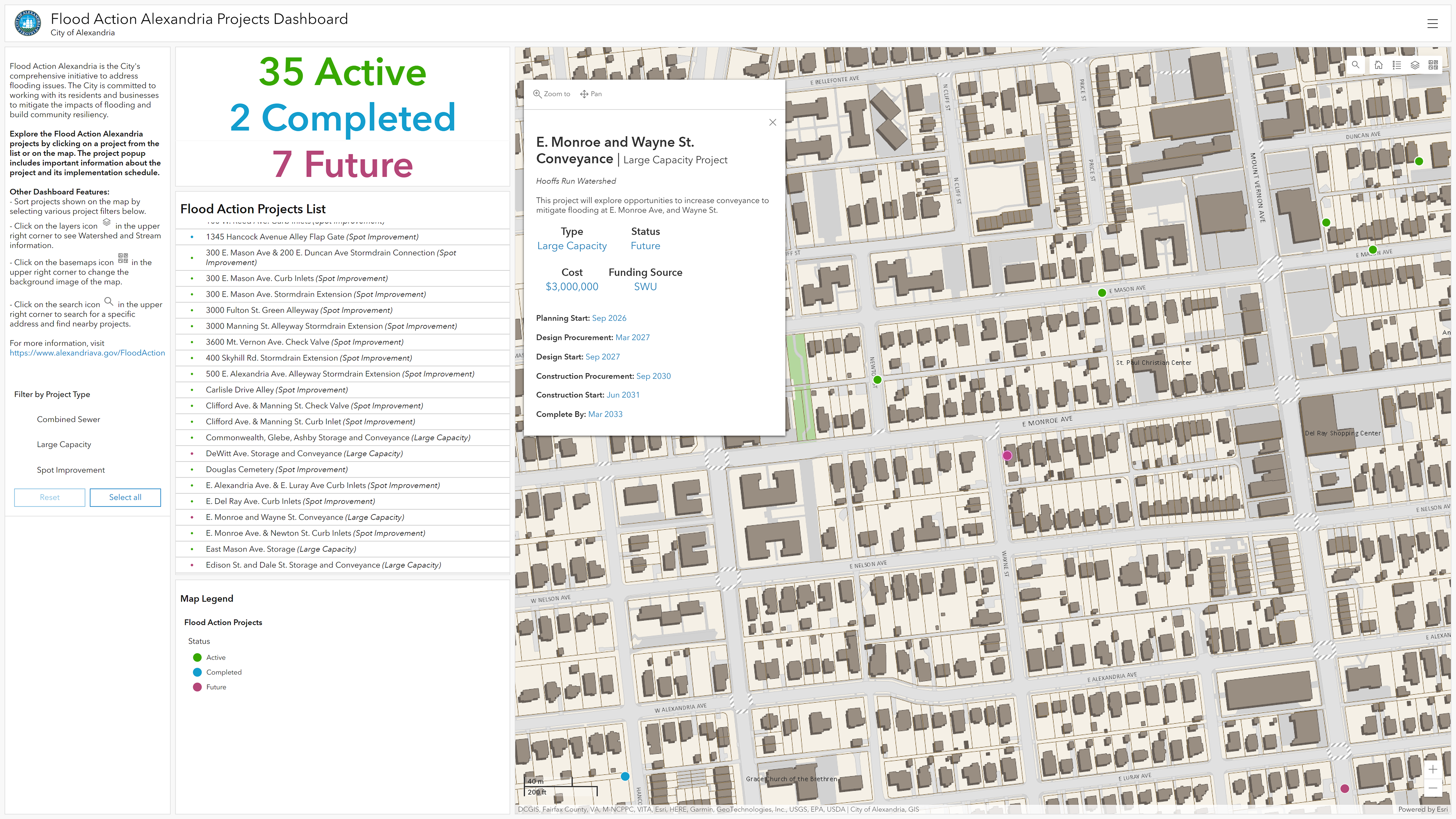1456x819 pixels.
Task: Select E. Monroe and Wayne St. Conveyance row
Action: click(342, 517)
